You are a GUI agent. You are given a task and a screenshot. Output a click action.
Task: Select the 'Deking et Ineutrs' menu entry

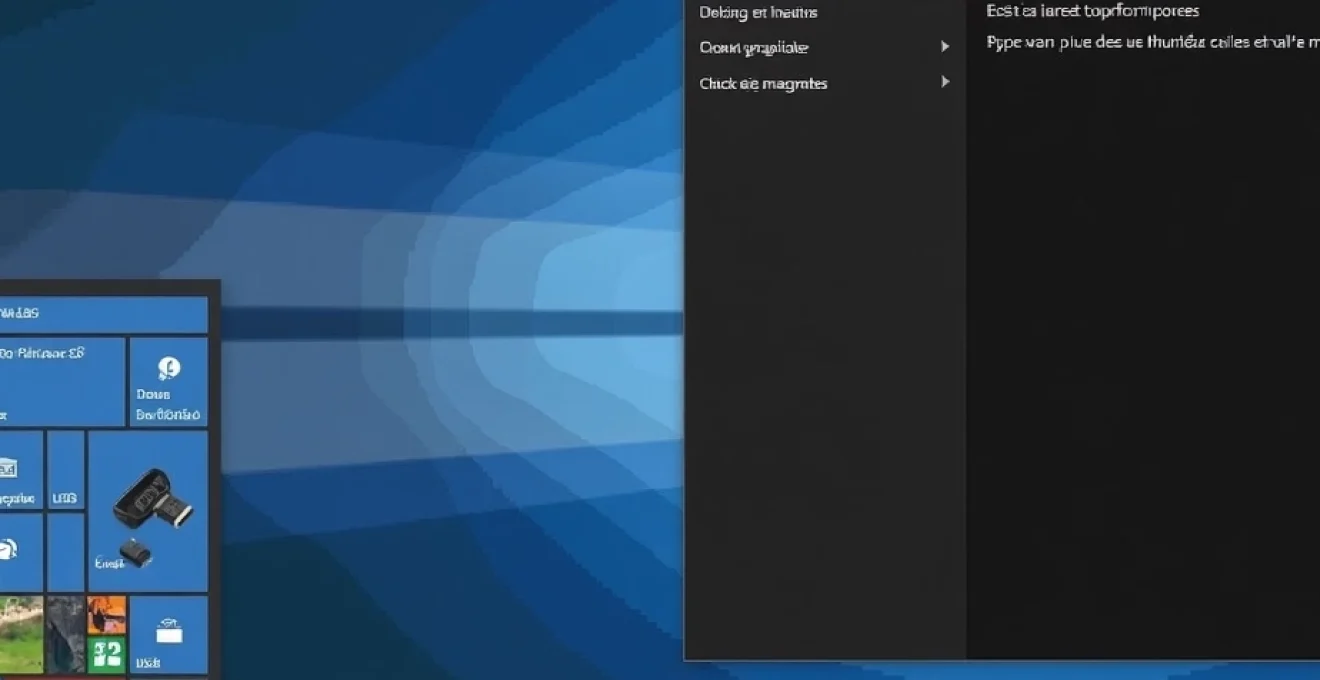pos(758,13)
